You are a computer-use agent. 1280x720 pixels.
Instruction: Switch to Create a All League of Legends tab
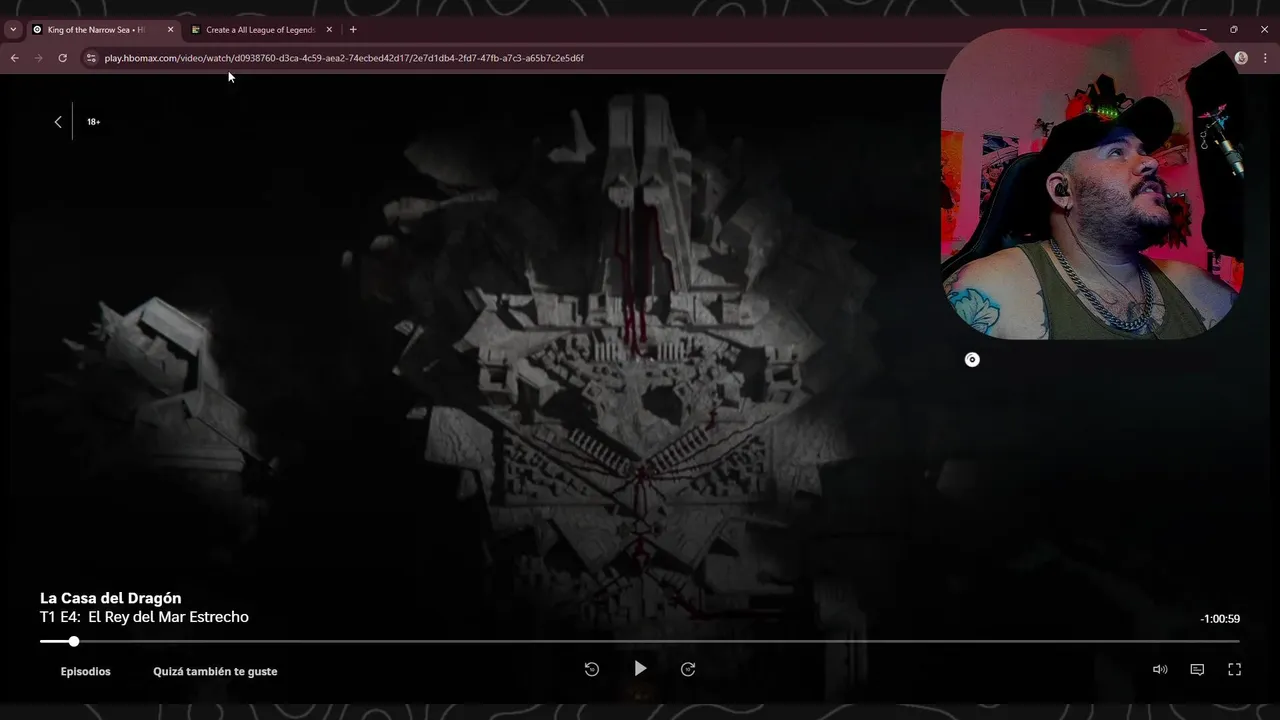[260, 30]
